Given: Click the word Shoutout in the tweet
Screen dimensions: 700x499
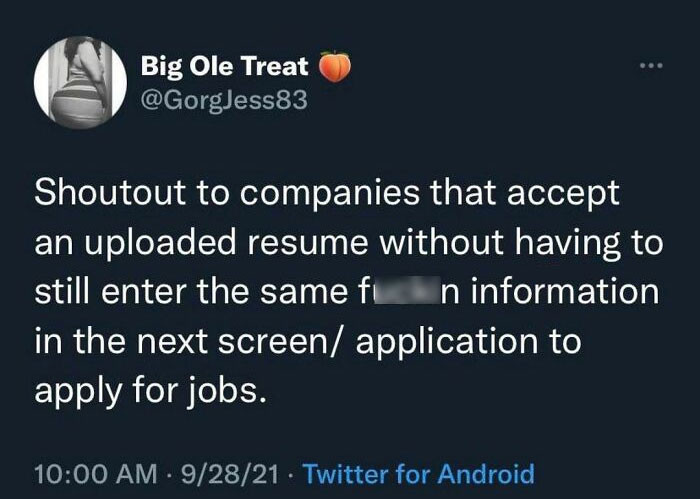Looking at the screenshot, I should pyautogui.click(x=104, y=194).
